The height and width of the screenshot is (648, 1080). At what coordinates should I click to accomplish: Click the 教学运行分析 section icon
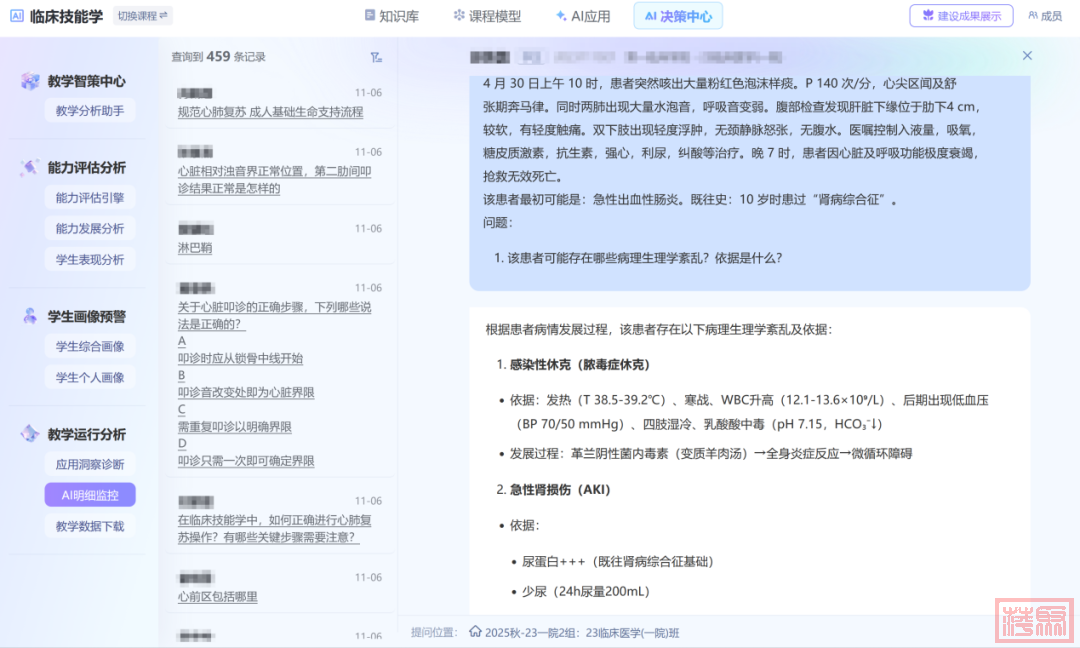coord(30,434)
